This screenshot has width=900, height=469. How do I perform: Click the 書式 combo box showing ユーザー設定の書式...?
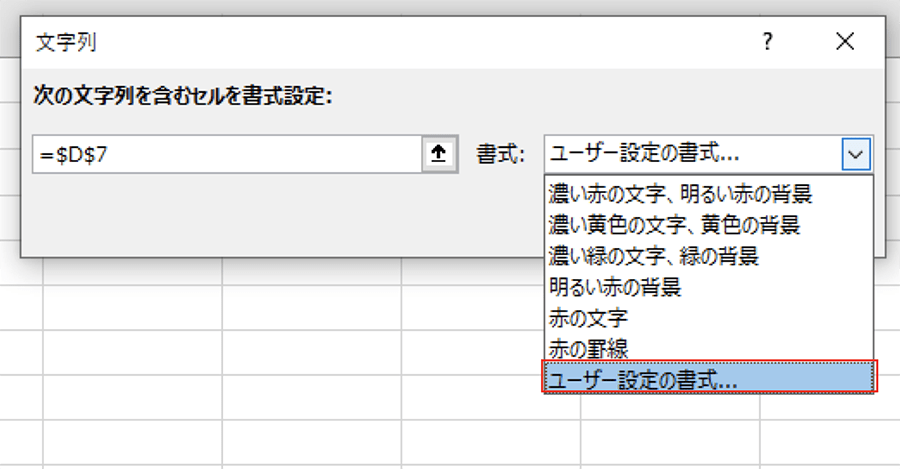coord(708,154)
